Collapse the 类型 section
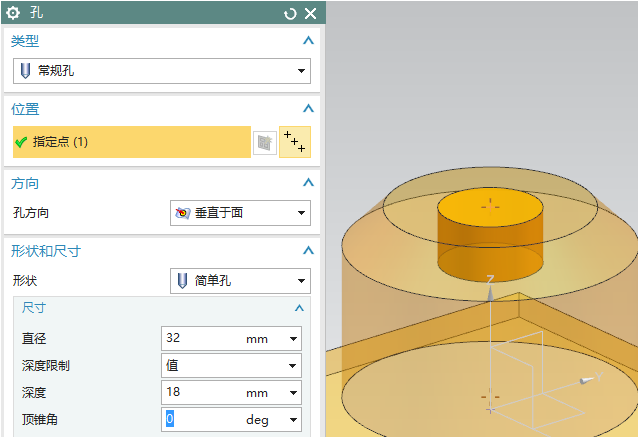Viewport: 639px width, 437px height. click(308, 41)
